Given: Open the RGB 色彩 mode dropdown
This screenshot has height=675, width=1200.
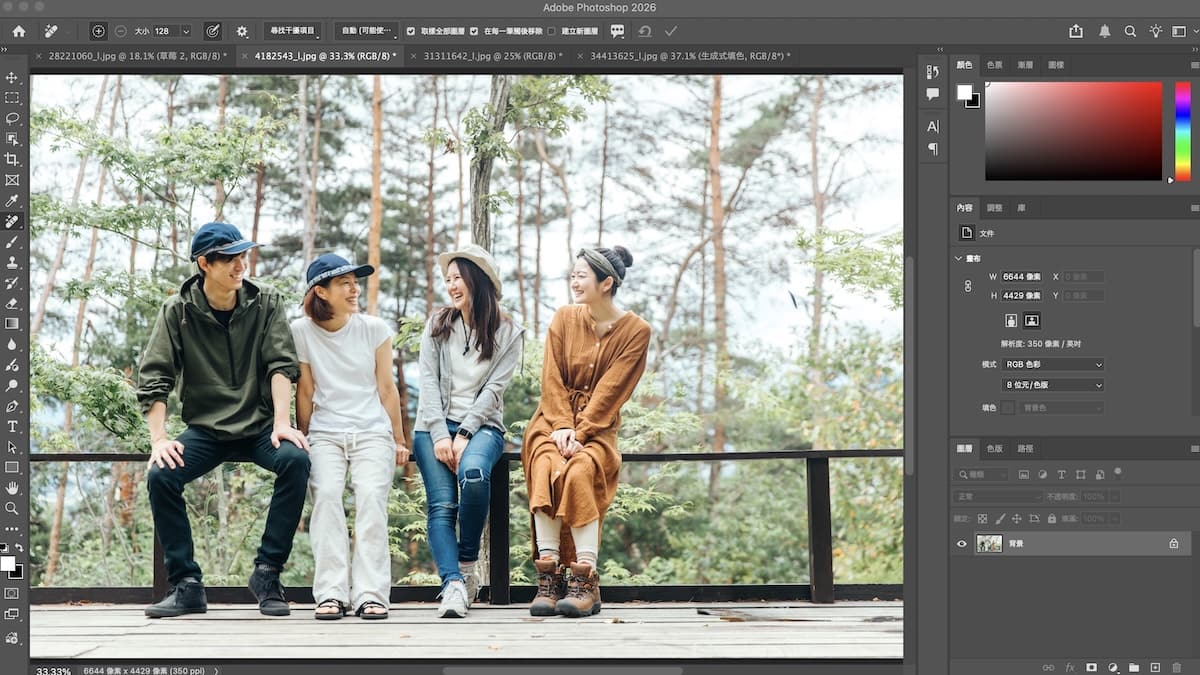Looking at the screenshot, I should point(1053,364).
